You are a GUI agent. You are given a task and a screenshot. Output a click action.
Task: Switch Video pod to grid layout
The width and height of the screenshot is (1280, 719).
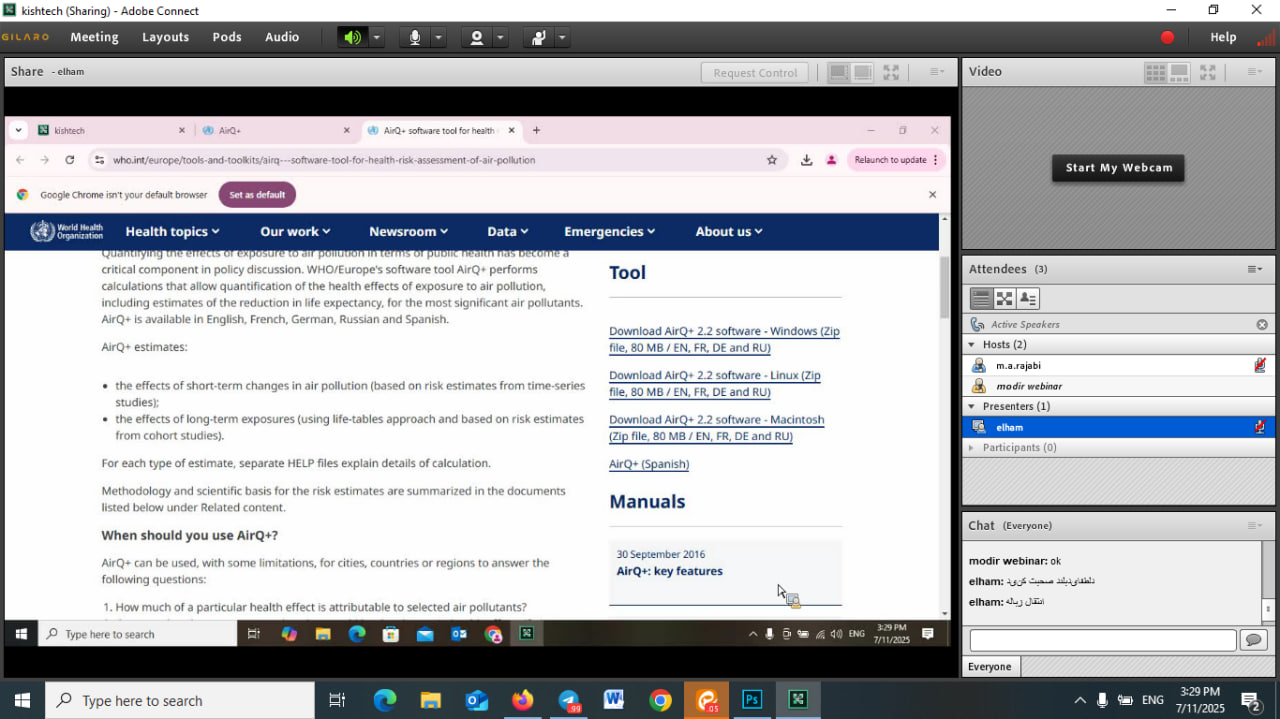pos(1155,72)
